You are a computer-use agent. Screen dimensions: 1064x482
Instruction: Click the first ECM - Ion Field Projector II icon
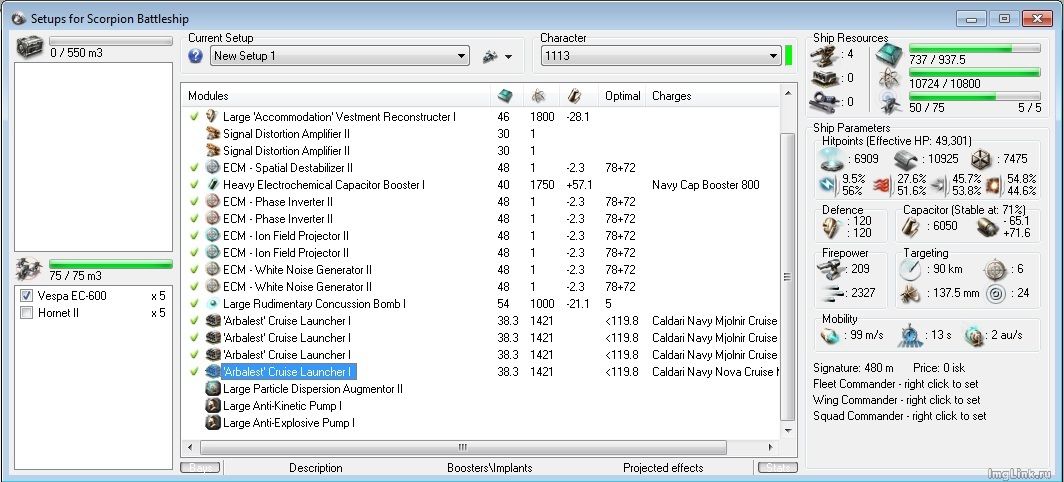click(212, 236)
